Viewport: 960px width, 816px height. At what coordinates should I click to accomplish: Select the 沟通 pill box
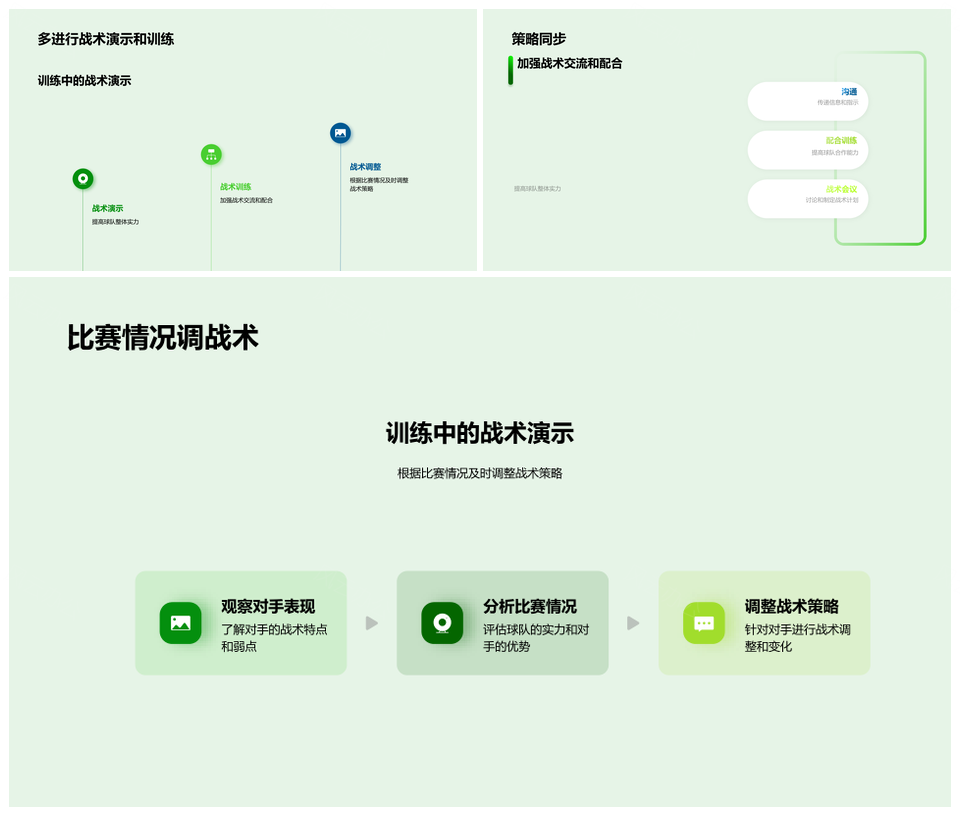[x=807, y=101]
